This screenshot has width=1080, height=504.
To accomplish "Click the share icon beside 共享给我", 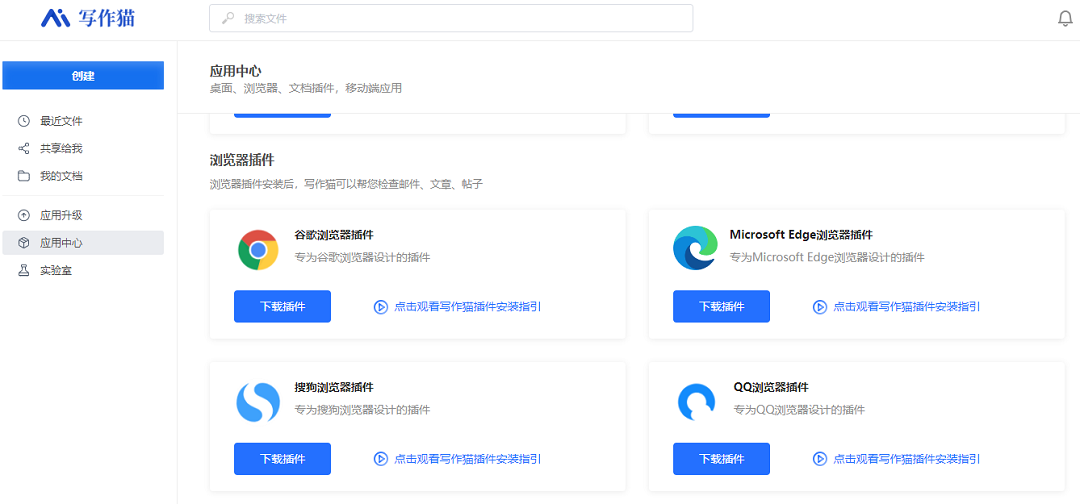I will 24,149.
